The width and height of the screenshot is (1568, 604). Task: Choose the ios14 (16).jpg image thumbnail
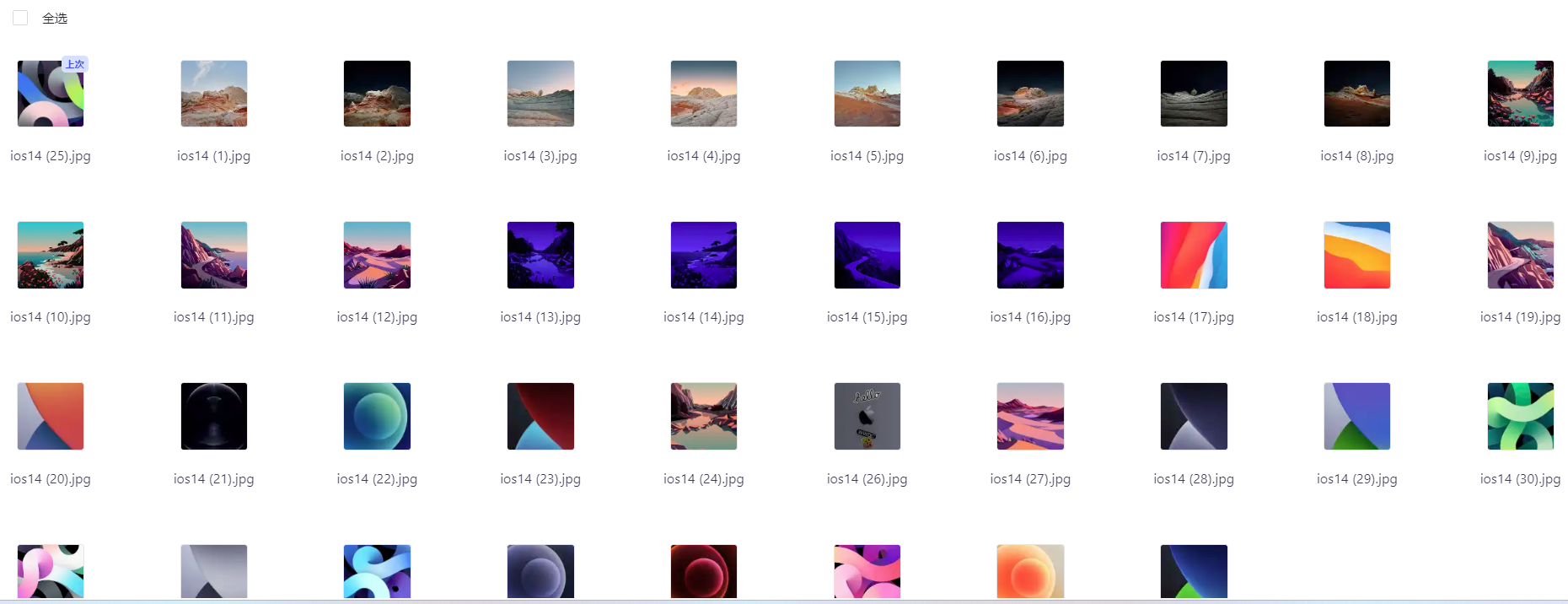click(x=1030, y=255)
